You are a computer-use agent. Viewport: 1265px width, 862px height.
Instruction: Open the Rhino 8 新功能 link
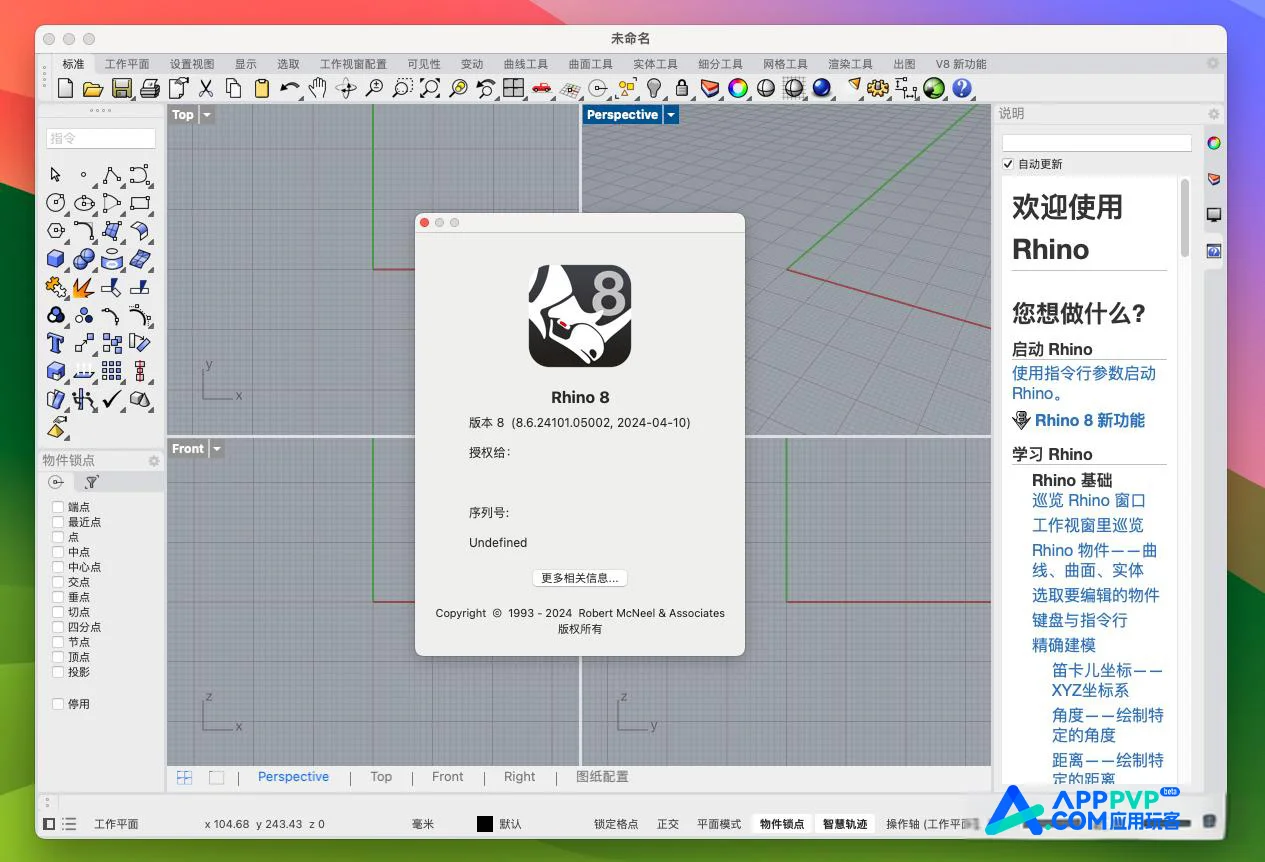pos(1089,421)
